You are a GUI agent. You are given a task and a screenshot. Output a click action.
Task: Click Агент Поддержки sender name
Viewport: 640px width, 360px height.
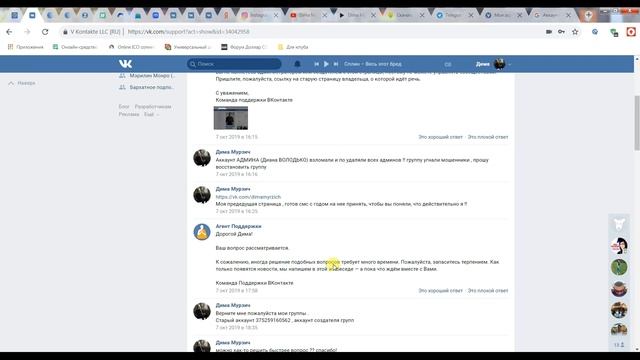click(x=238, y=226)
